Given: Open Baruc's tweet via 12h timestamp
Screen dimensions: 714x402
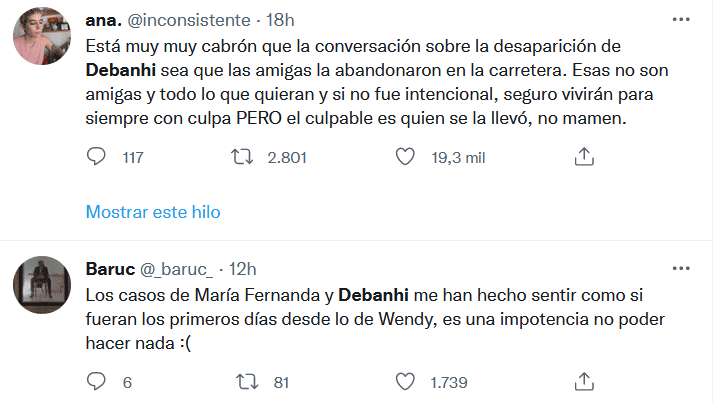Looking at the screenshot, I should click(242, 269).
